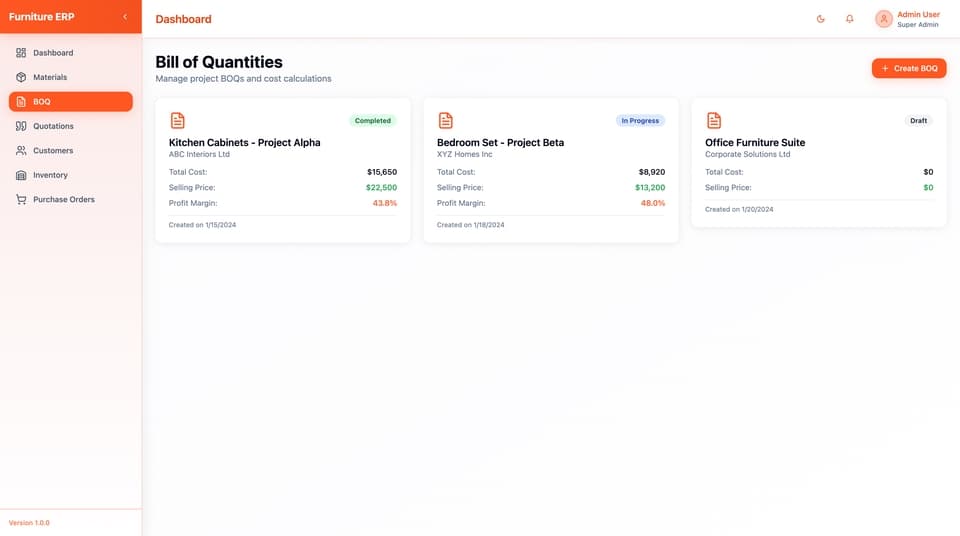The width and height of the screenshot is (960, 536).
Task: Click the $15,650 total cost value
Action: (382, 172)
